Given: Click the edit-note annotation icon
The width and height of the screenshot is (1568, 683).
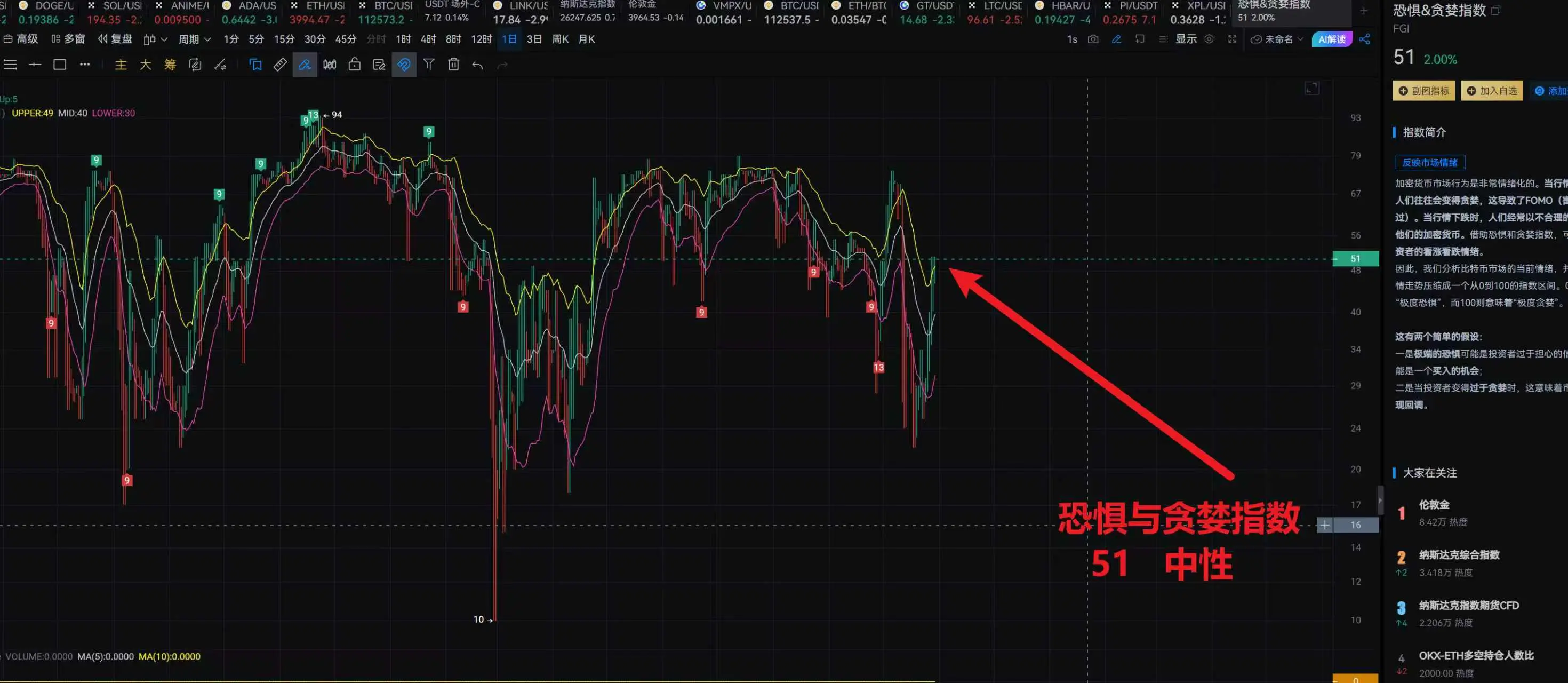Looking at the screenshot, I should (379, 65).
